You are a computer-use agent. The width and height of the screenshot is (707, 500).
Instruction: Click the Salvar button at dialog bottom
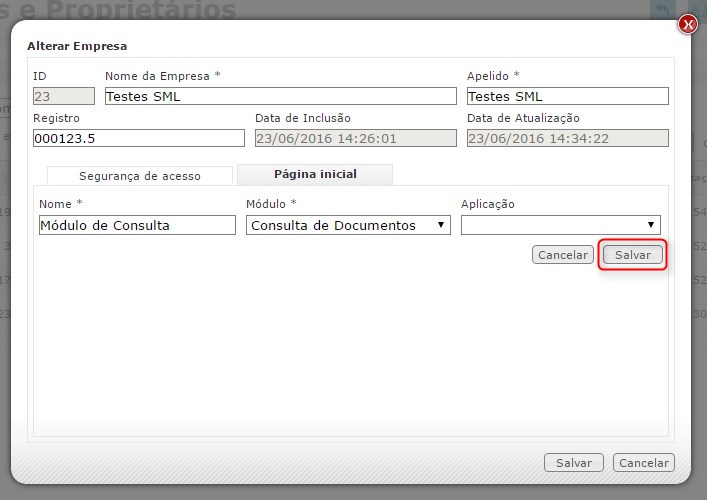coord(573,463)
